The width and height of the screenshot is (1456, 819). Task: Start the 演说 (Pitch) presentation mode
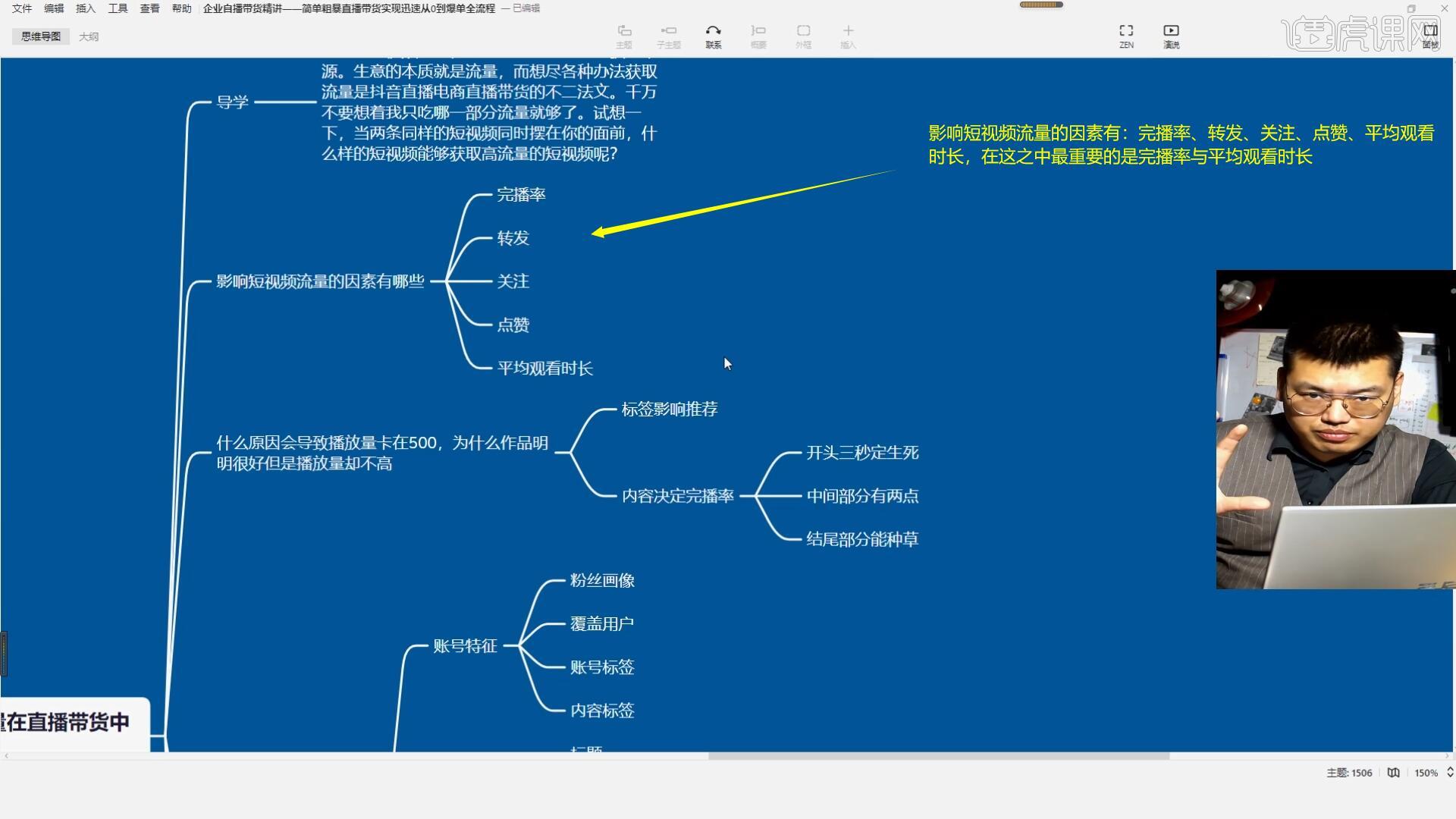1171,36
